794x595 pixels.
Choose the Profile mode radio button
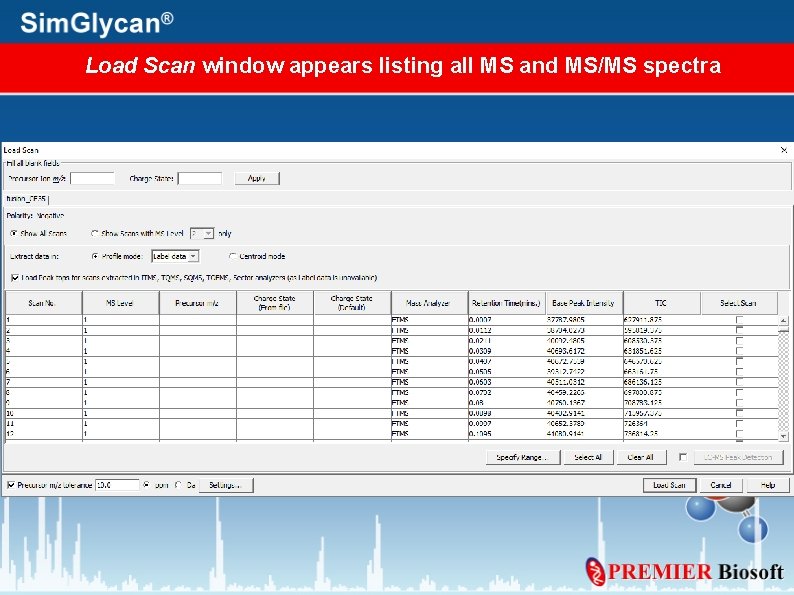(x=95, y=256)
